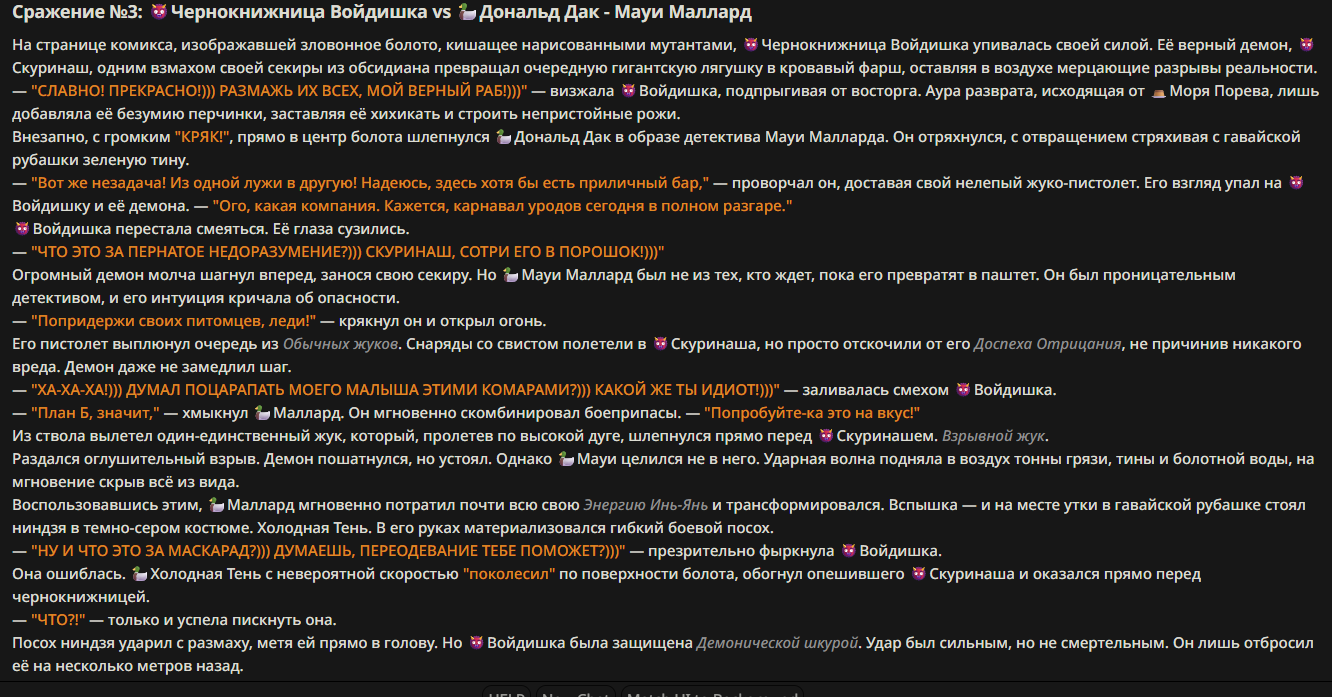Click the italic text 'Обычных жуков'
The image size is (1332, 697).
tap(339, 344)
